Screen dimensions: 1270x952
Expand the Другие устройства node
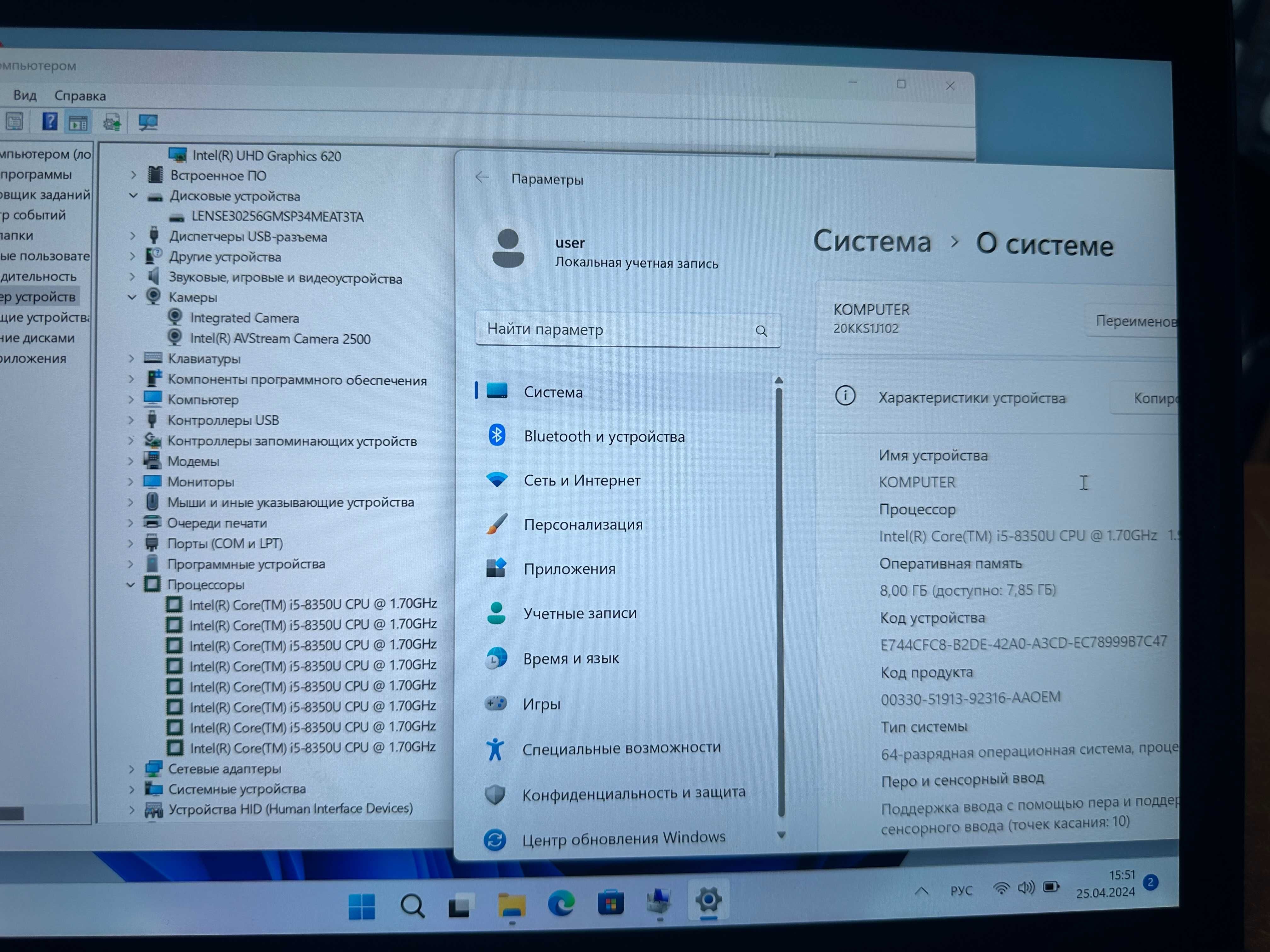pos(133,256)
